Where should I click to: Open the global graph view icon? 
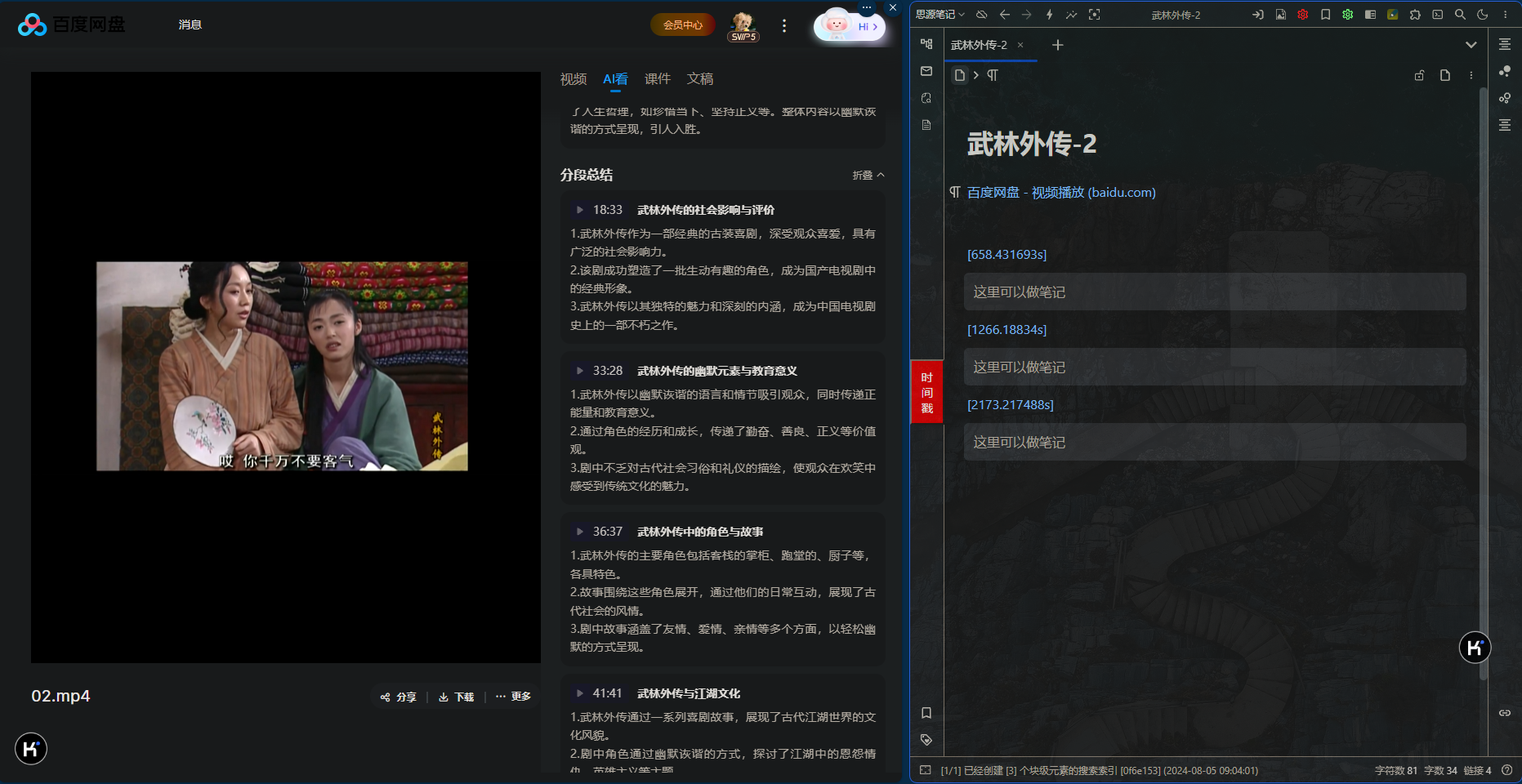pos(1505,71)
